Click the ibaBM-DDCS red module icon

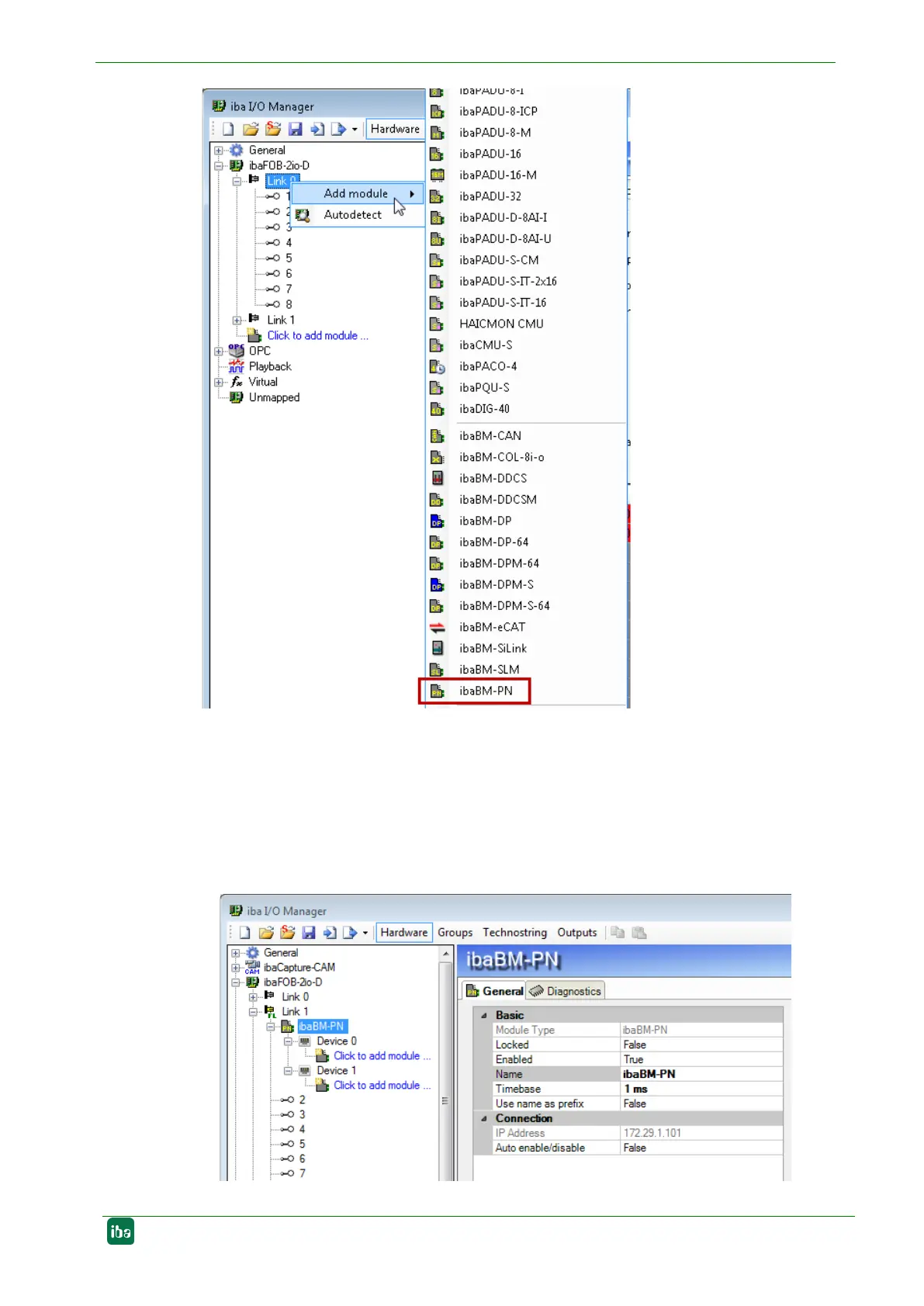pyautogui.click(x=437, y=478)
